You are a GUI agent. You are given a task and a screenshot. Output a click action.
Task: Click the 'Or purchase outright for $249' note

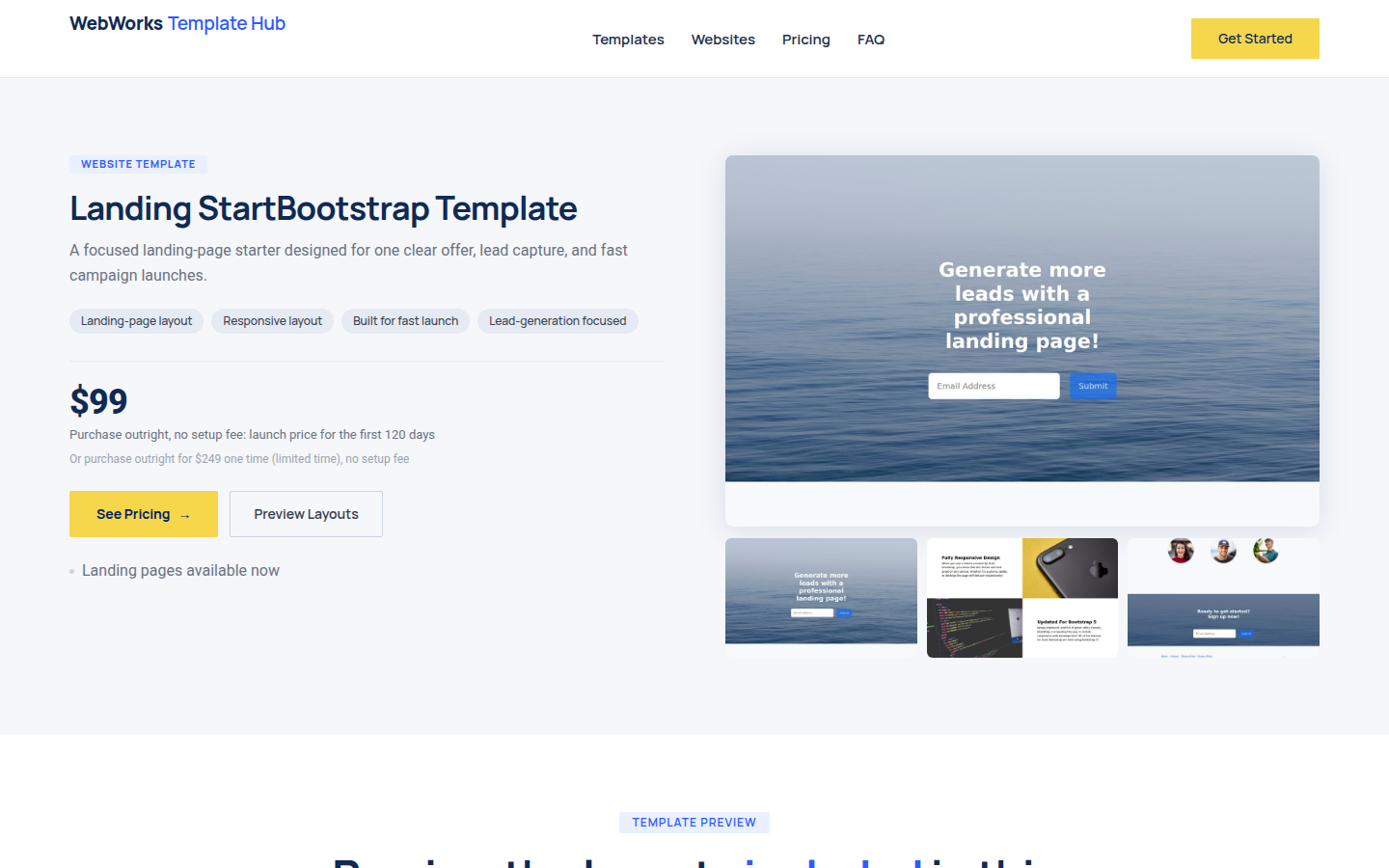pyautogui.click(x=239, y=459)
